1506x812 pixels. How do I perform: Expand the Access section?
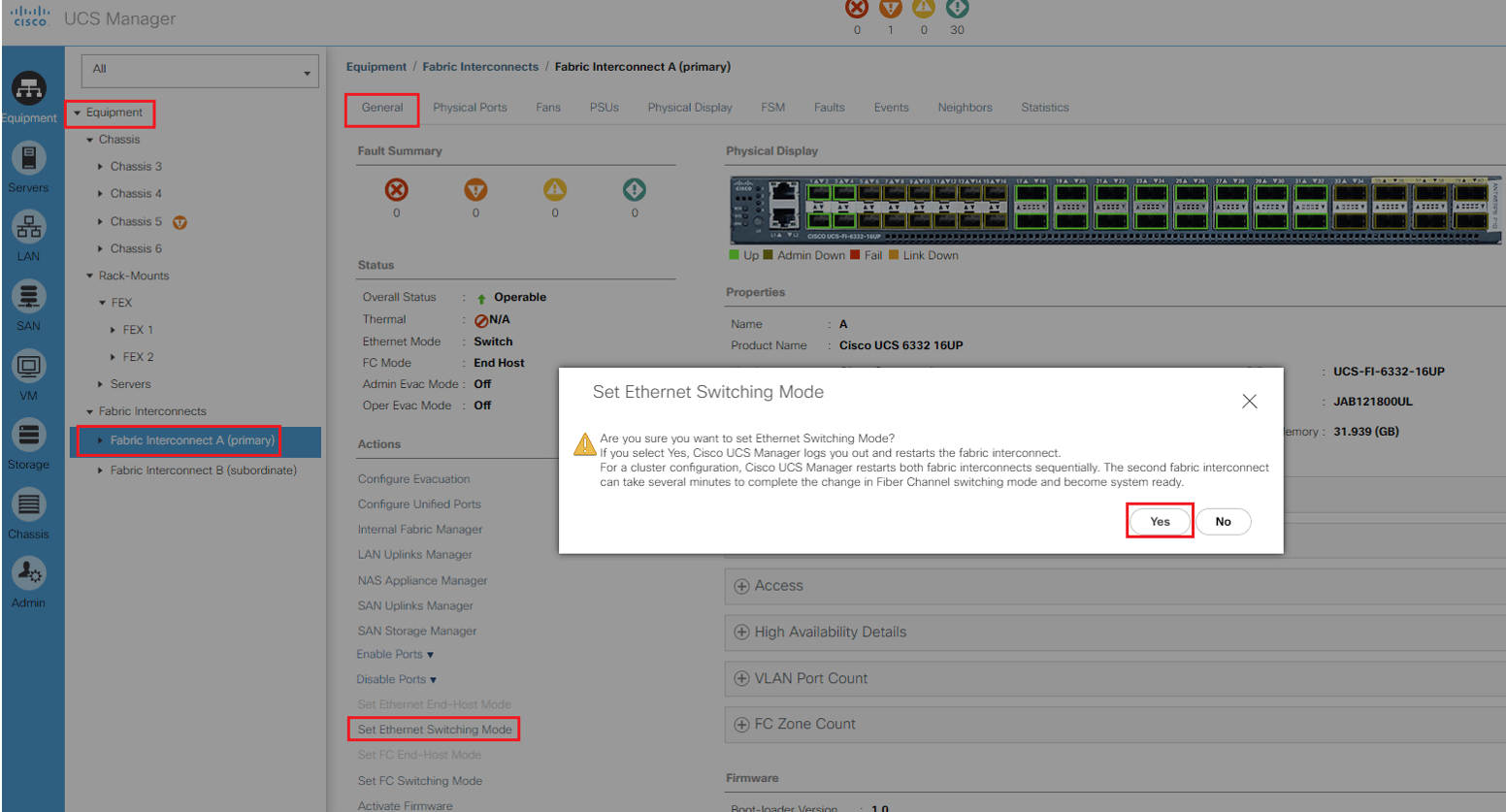(x=742, y=586)
